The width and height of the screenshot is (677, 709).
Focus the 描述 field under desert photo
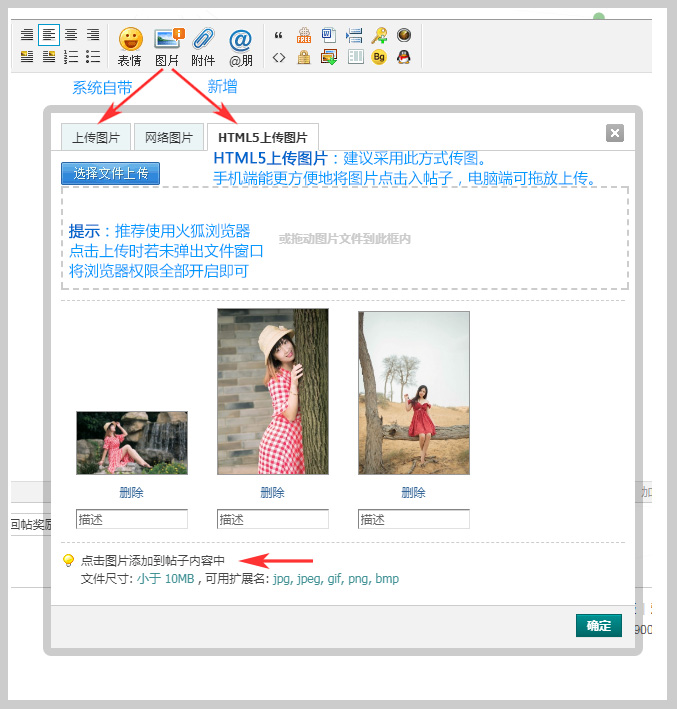tap(414, 519)
